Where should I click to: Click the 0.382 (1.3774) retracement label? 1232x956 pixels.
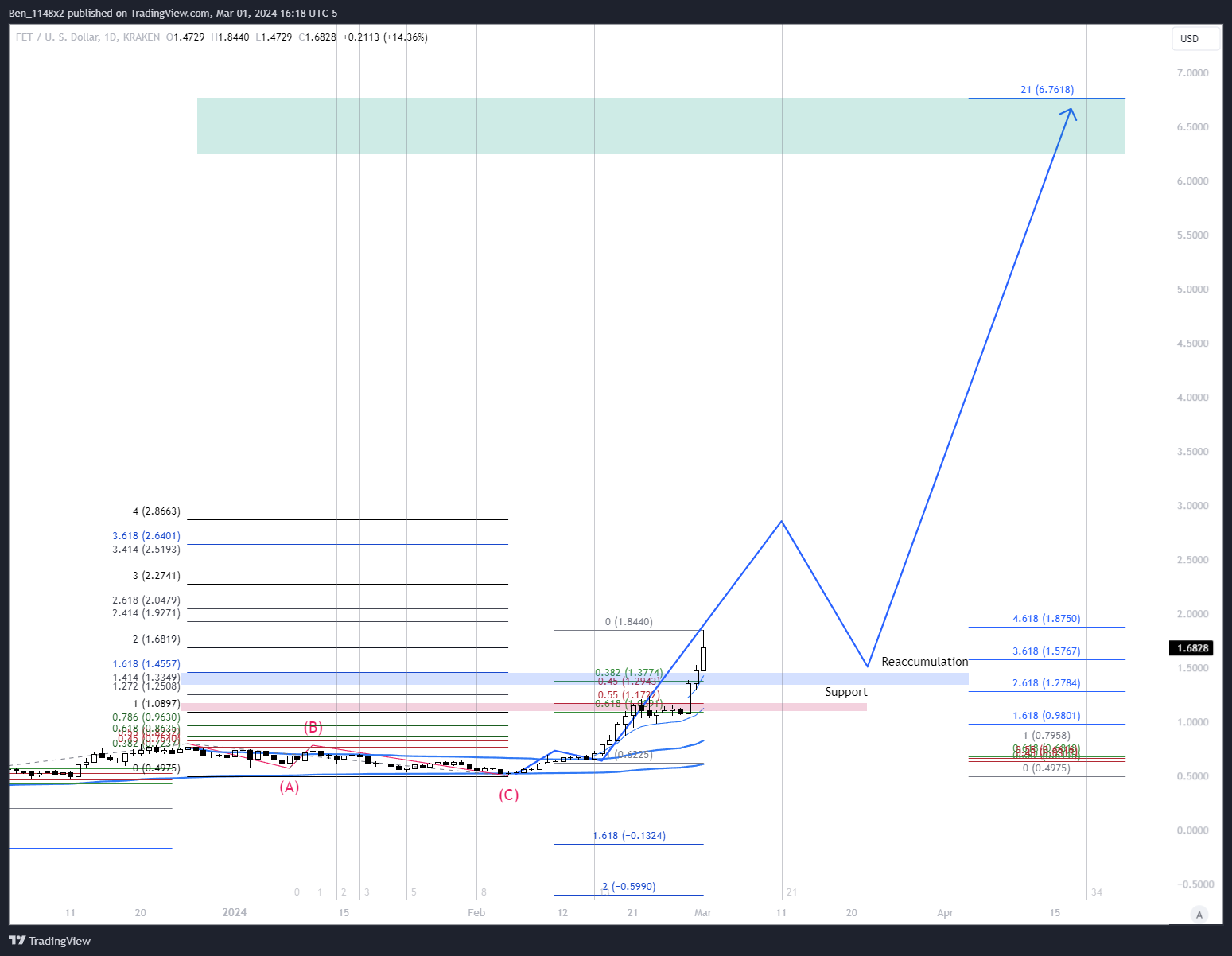click(x=628, y=673)
